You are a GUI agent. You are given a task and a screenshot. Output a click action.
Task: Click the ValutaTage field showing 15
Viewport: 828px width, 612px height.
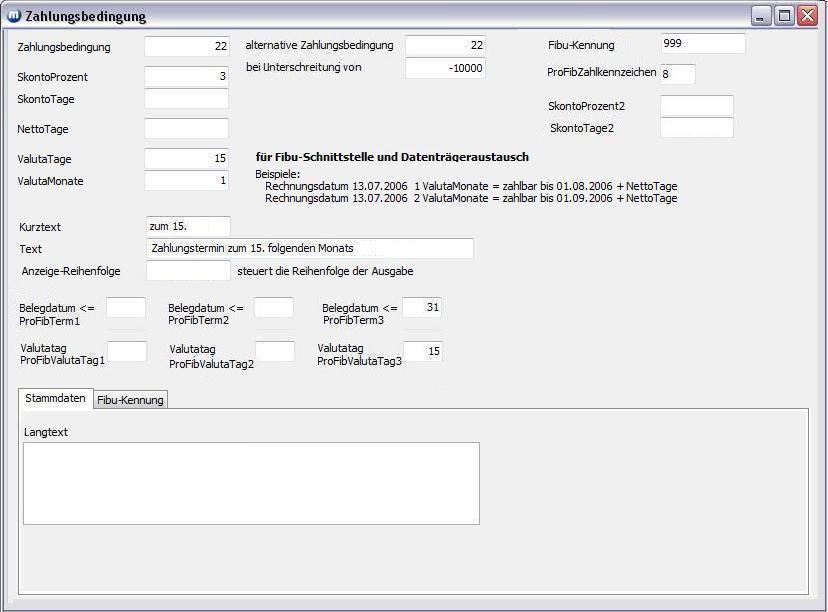click(x=187, y=159)
